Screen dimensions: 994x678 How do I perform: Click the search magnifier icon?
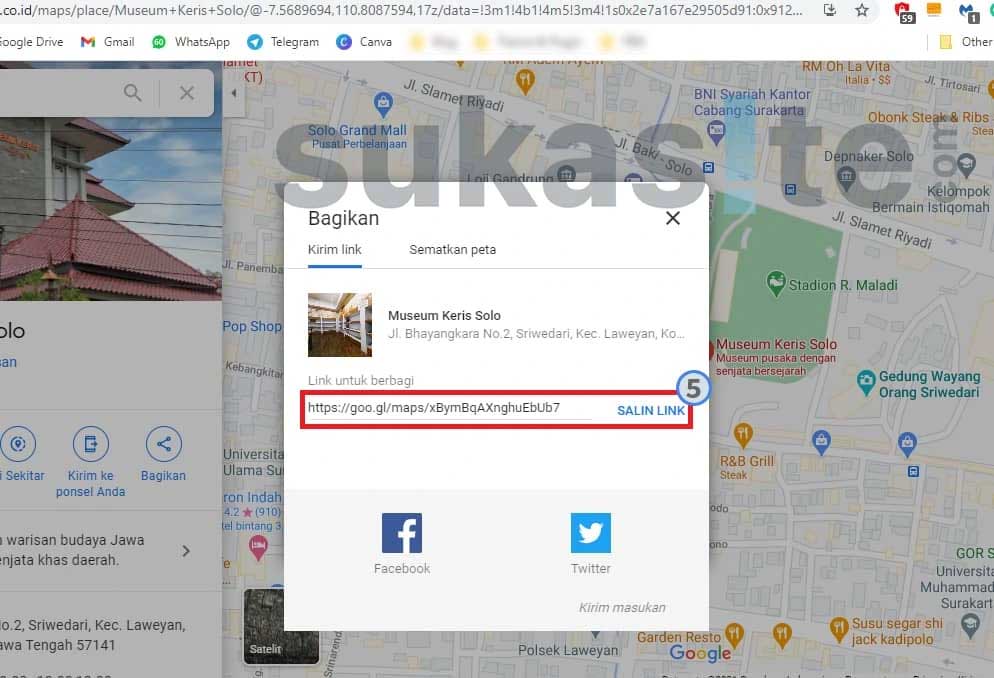tap(132, 93)
